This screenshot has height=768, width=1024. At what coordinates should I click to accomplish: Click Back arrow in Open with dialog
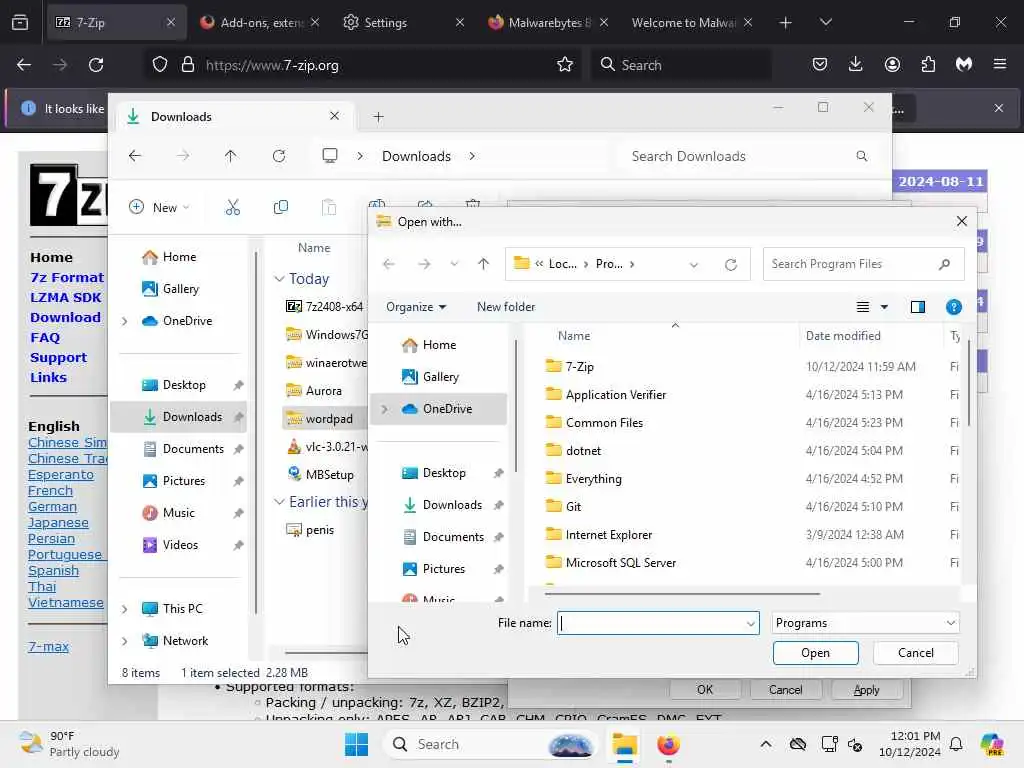(389, 264)
